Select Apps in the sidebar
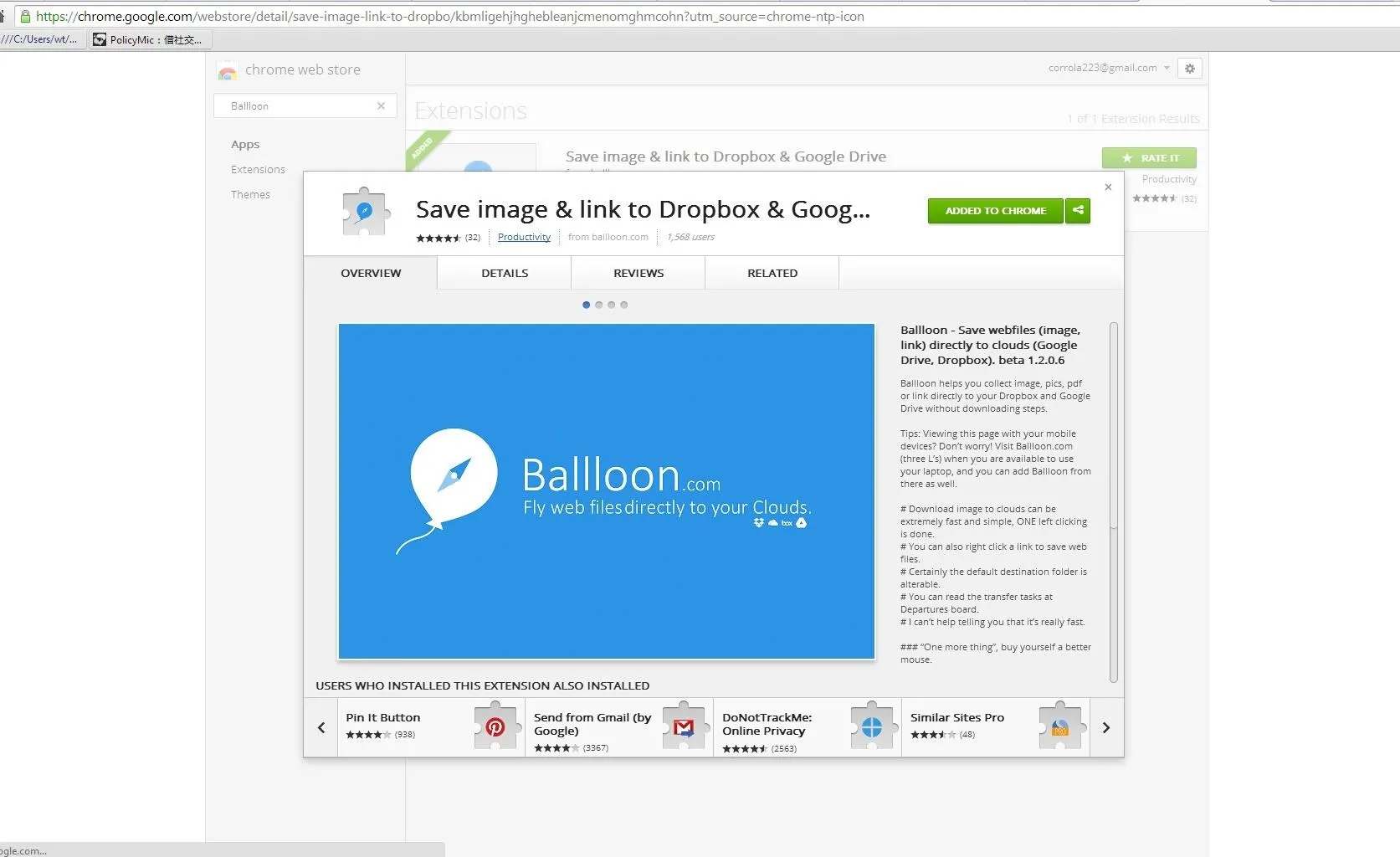The image size is (1400, 857). 245,144
